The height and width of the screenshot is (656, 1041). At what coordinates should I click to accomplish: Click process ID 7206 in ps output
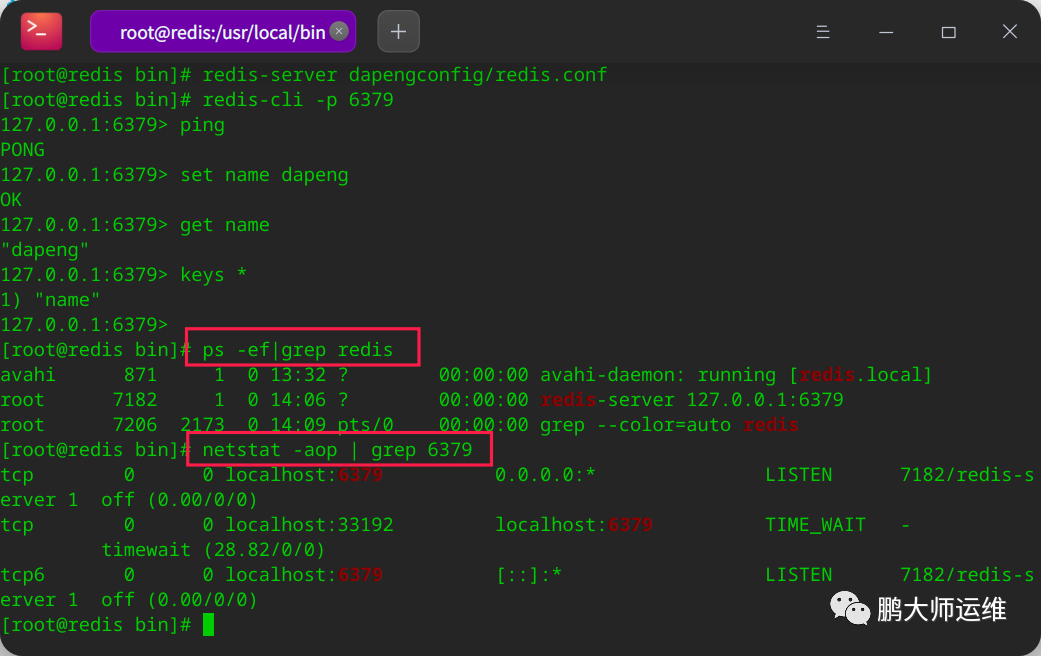(135, 425)
